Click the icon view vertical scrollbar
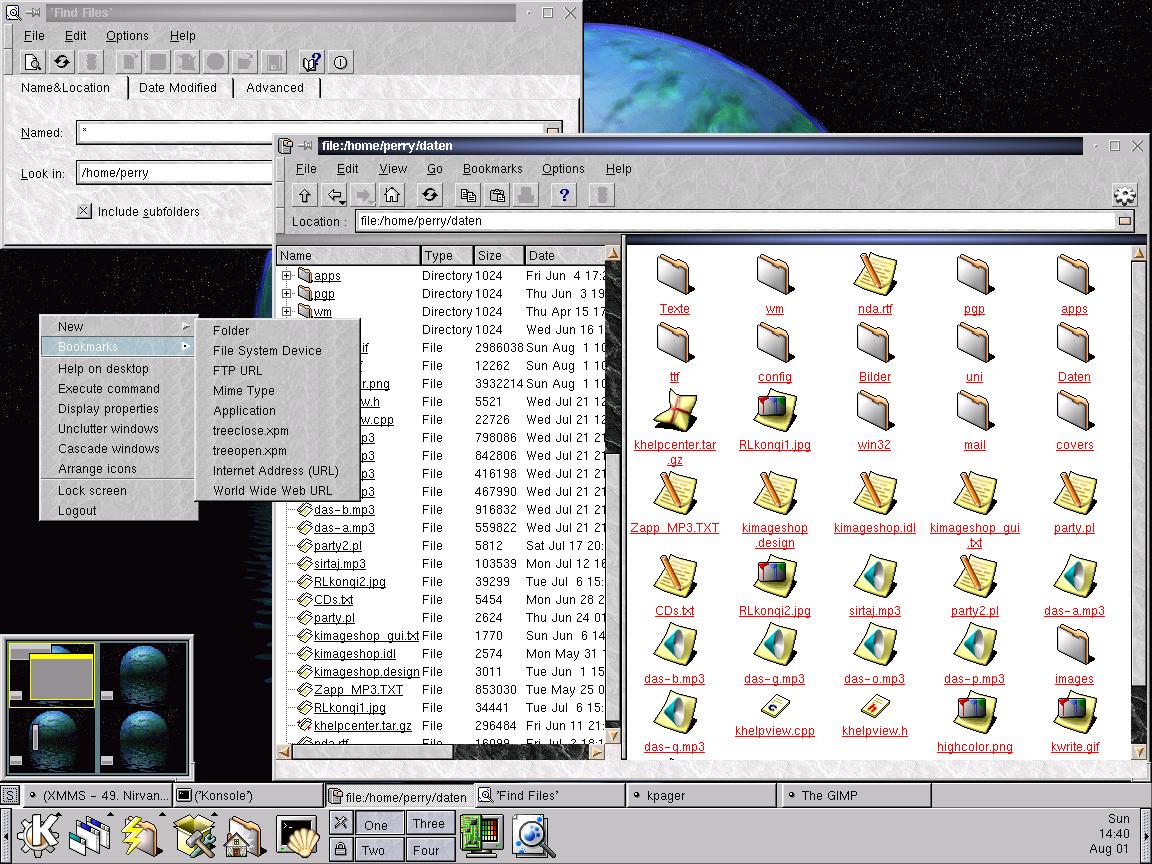This screenshot has height=864, width=1152. (x=1138, y=500)
